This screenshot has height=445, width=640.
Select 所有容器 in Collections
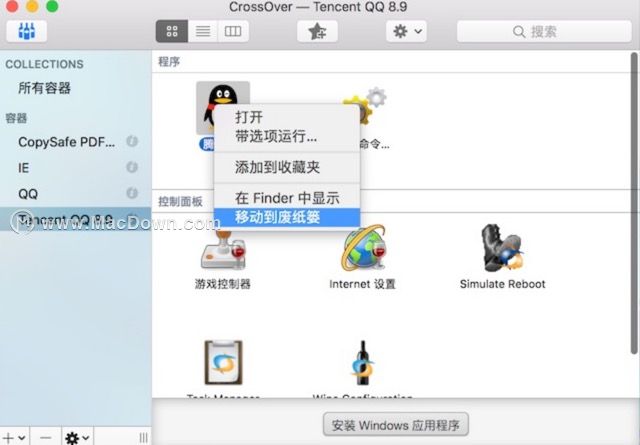44,88
